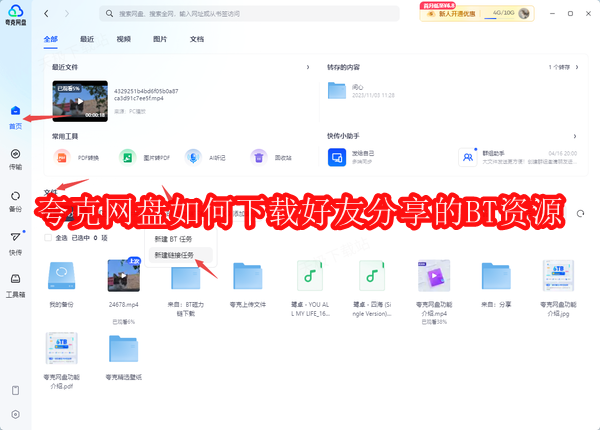Expand the 转存的内容 section arrow
Image resolution: width=600 pixels, height=430 pixels.
pos(577,67)
